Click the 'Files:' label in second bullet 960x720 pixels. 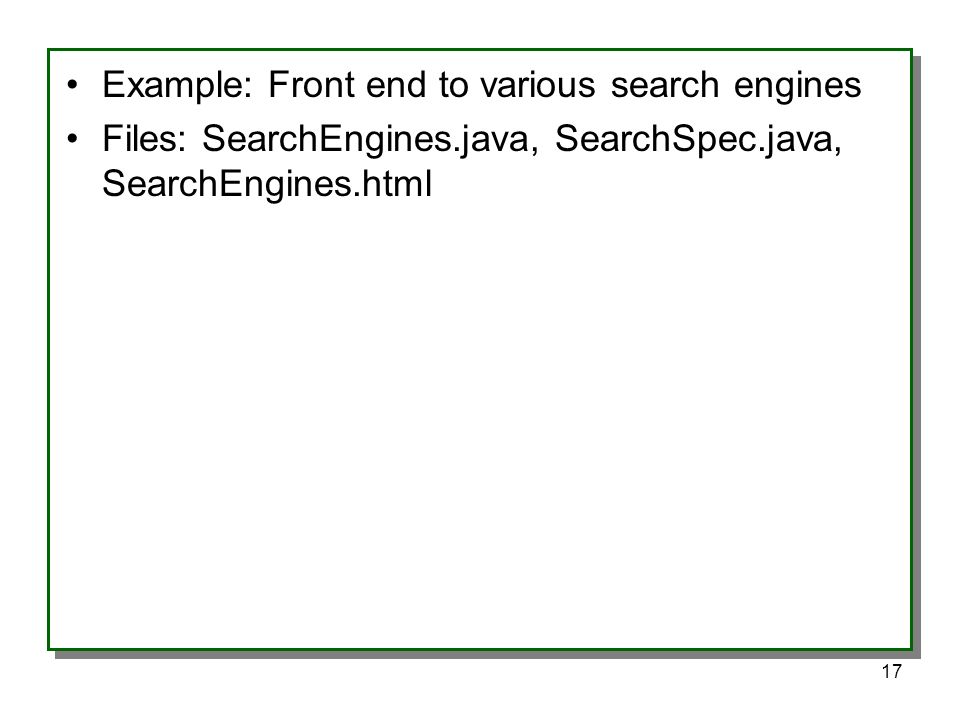(x=144, y=138)
